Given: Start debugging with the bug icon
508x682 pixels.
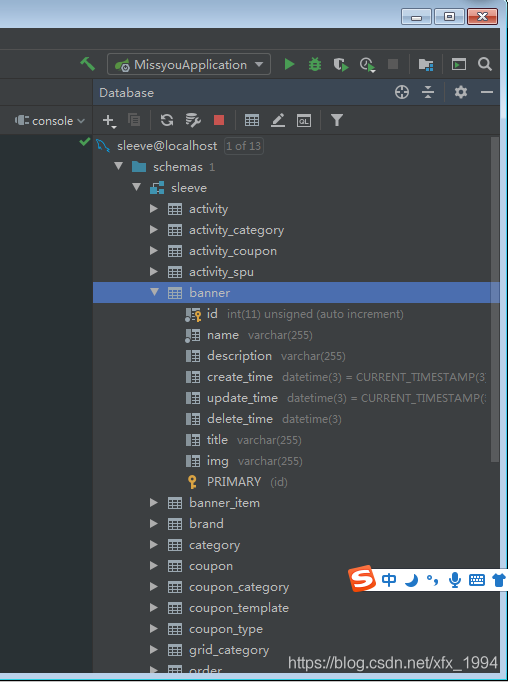Looking at the screenshot, I should (314, 64).
